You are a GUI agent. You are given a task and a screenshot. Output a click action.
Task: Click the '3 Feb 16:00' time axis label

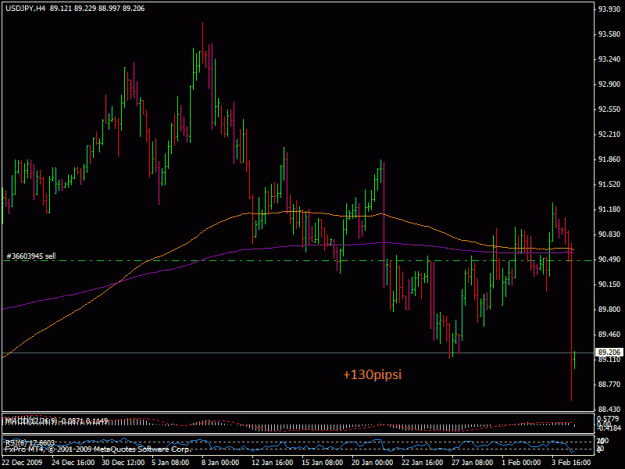[571, 462]
